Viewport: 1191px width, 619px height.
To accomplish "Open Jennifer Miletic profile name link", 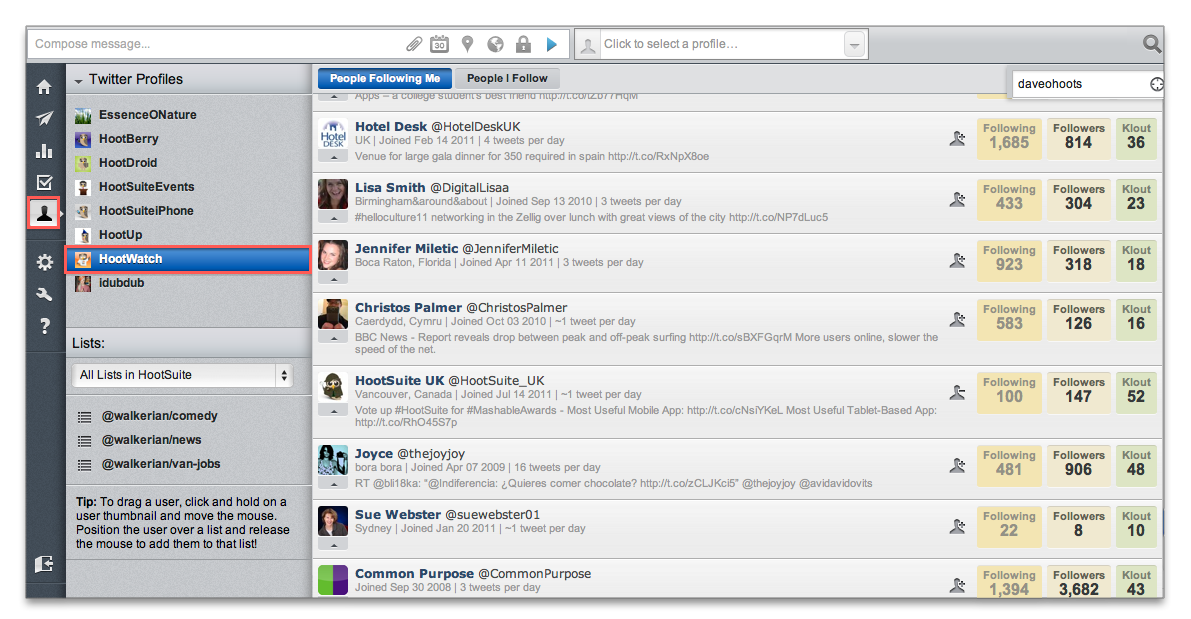I will coord(406,248).
